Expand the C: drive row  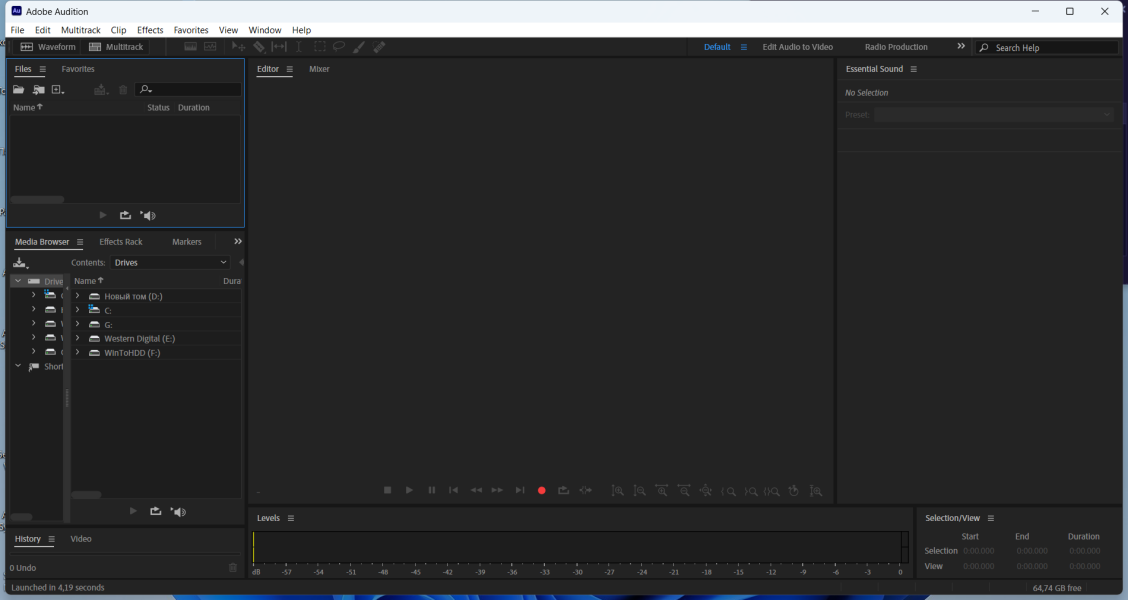click(x=78, y=309)
